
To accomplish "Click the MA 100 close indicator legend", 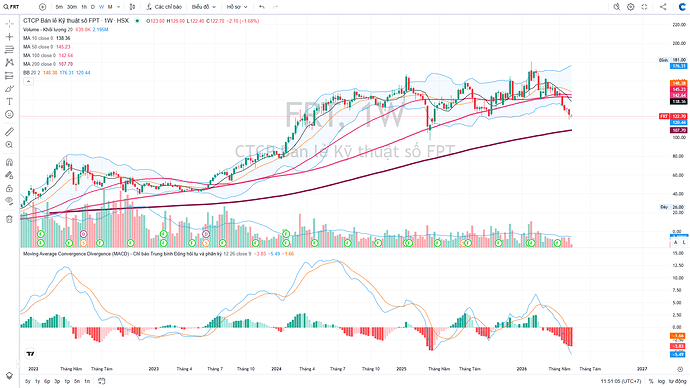I will coord(39,55).
